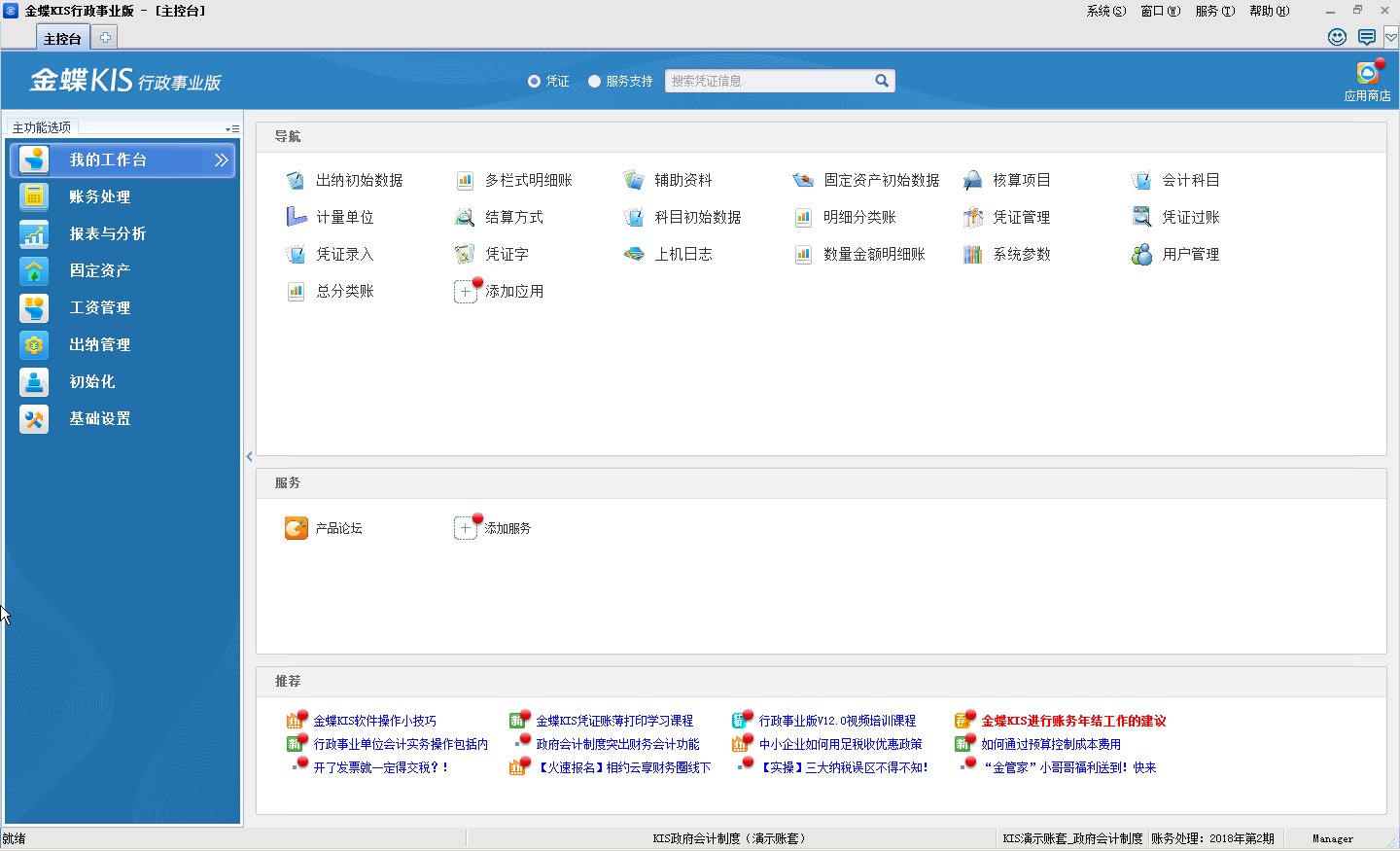Select 工资管理 in the sidebar
Image resolution: width=1400 pixels, height=851 pixels.
[x=122, y=307]
